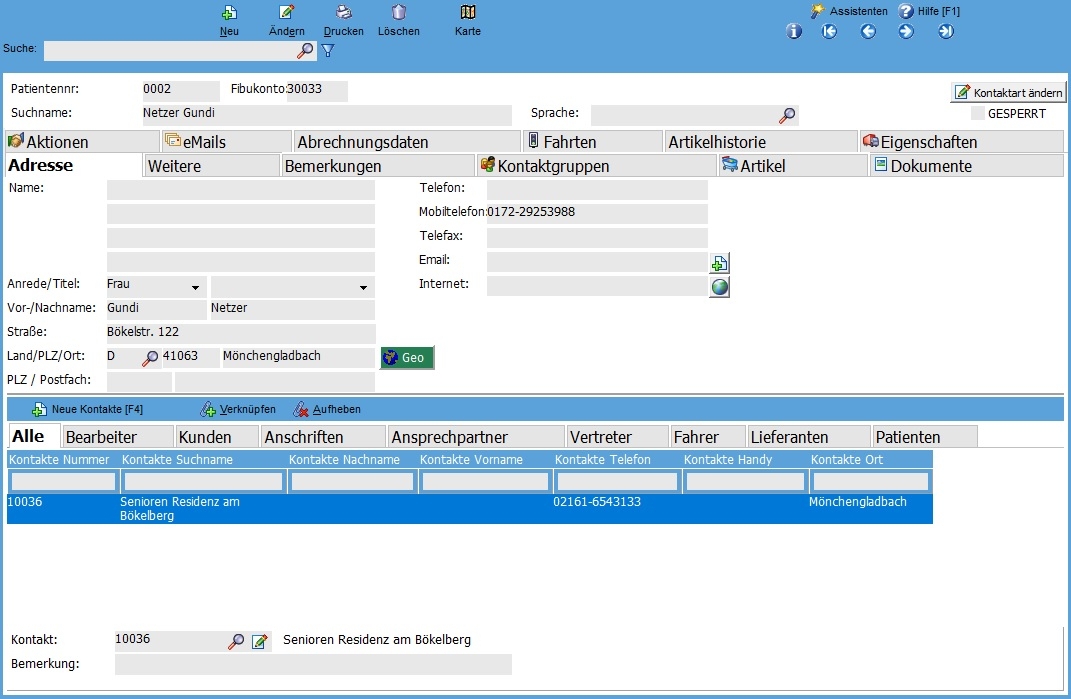The width and height of the screenshot is (1071, 699).
Task: Open the Kontaktgruppen tab
Action: click(596, 165)
